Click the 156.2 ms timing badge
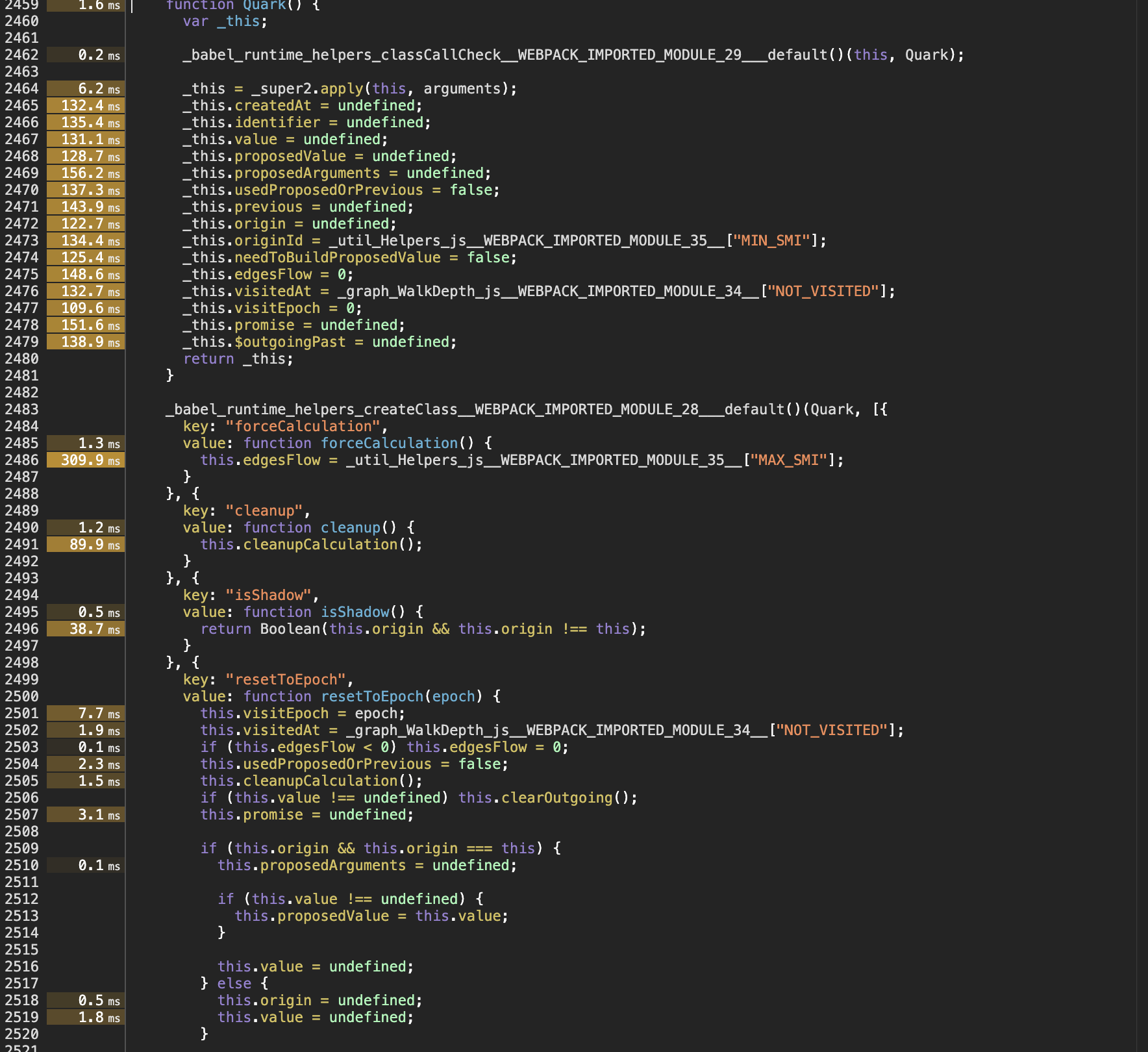This screenshot has height=1052, width=1148. 84,173
